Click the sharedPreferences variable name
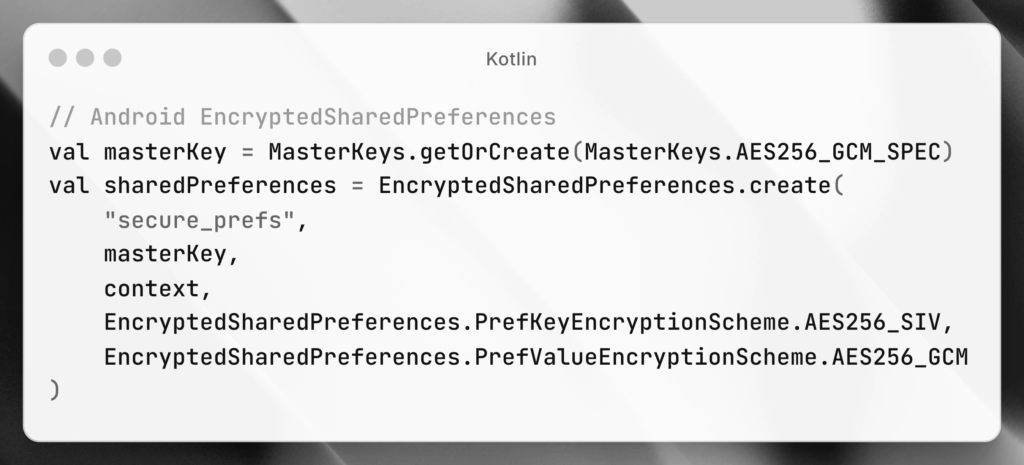This screenshot has height=465, width=1024. pyautogui.click(x=219, y=186)
